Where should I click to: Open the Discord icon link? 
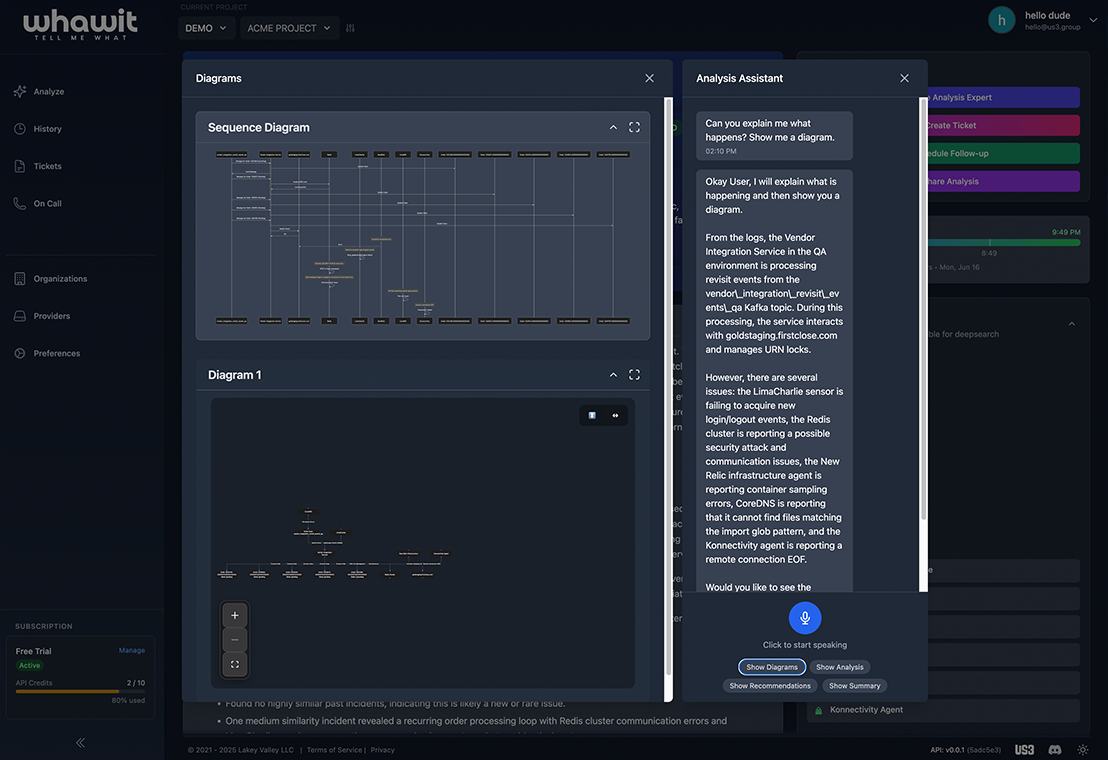click(x=1055, y=750)
